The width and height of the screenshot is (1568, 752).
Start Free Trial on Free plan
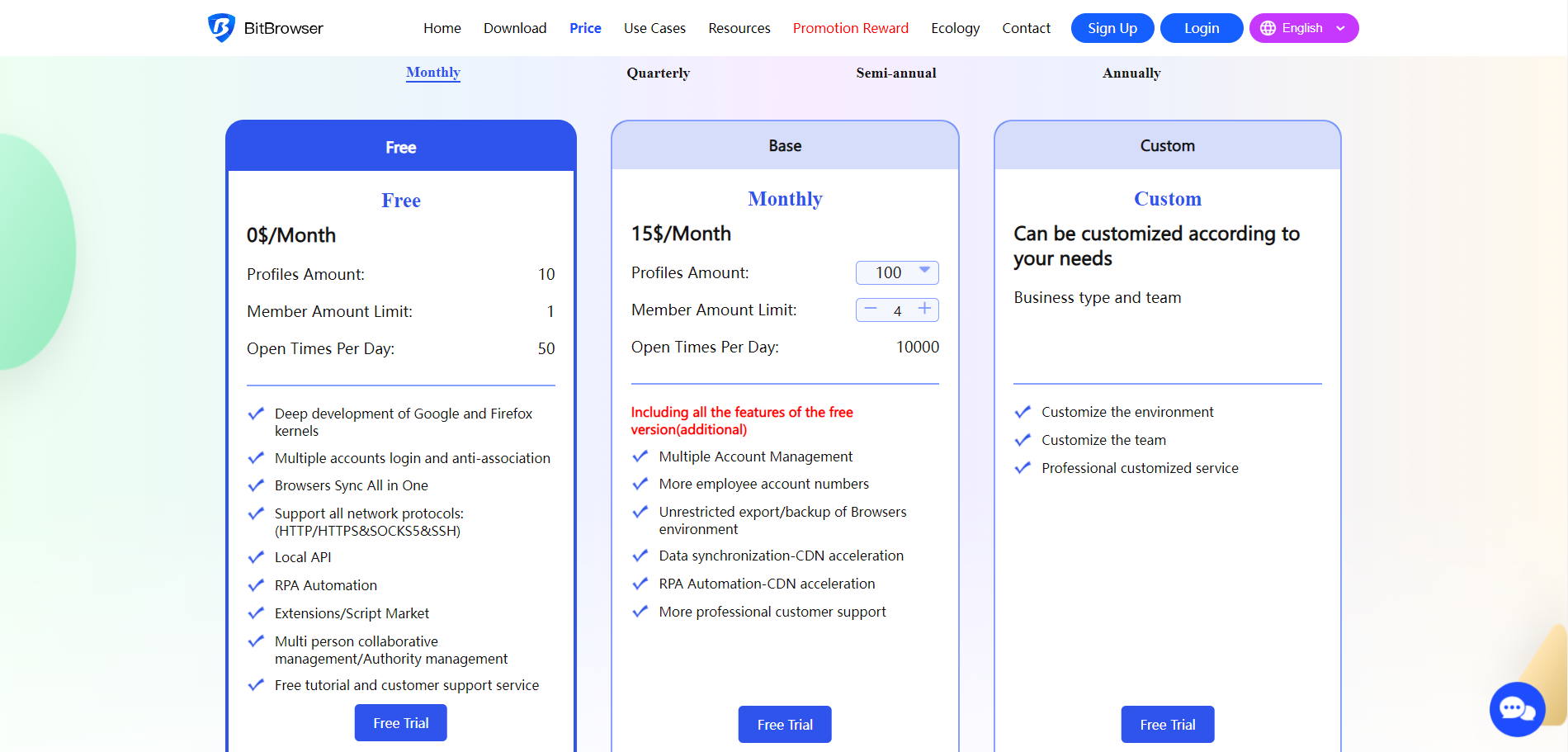coord(401,723)
